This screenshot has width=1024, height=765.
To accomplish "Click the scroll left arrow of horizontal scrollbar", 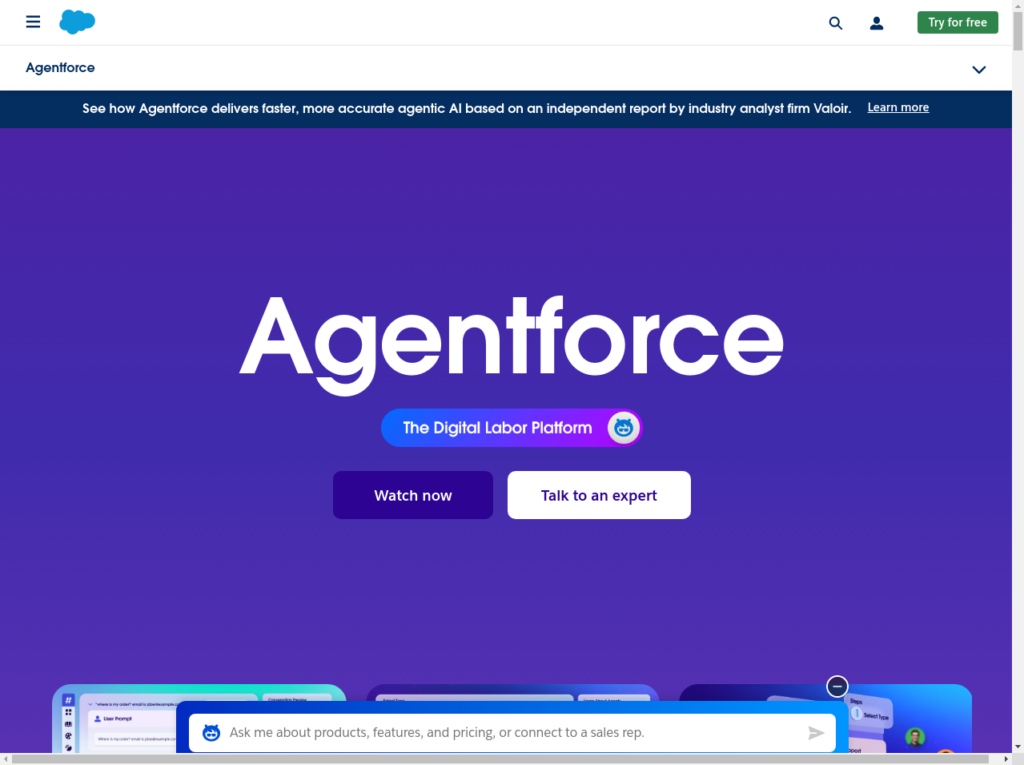I will 5,759.
